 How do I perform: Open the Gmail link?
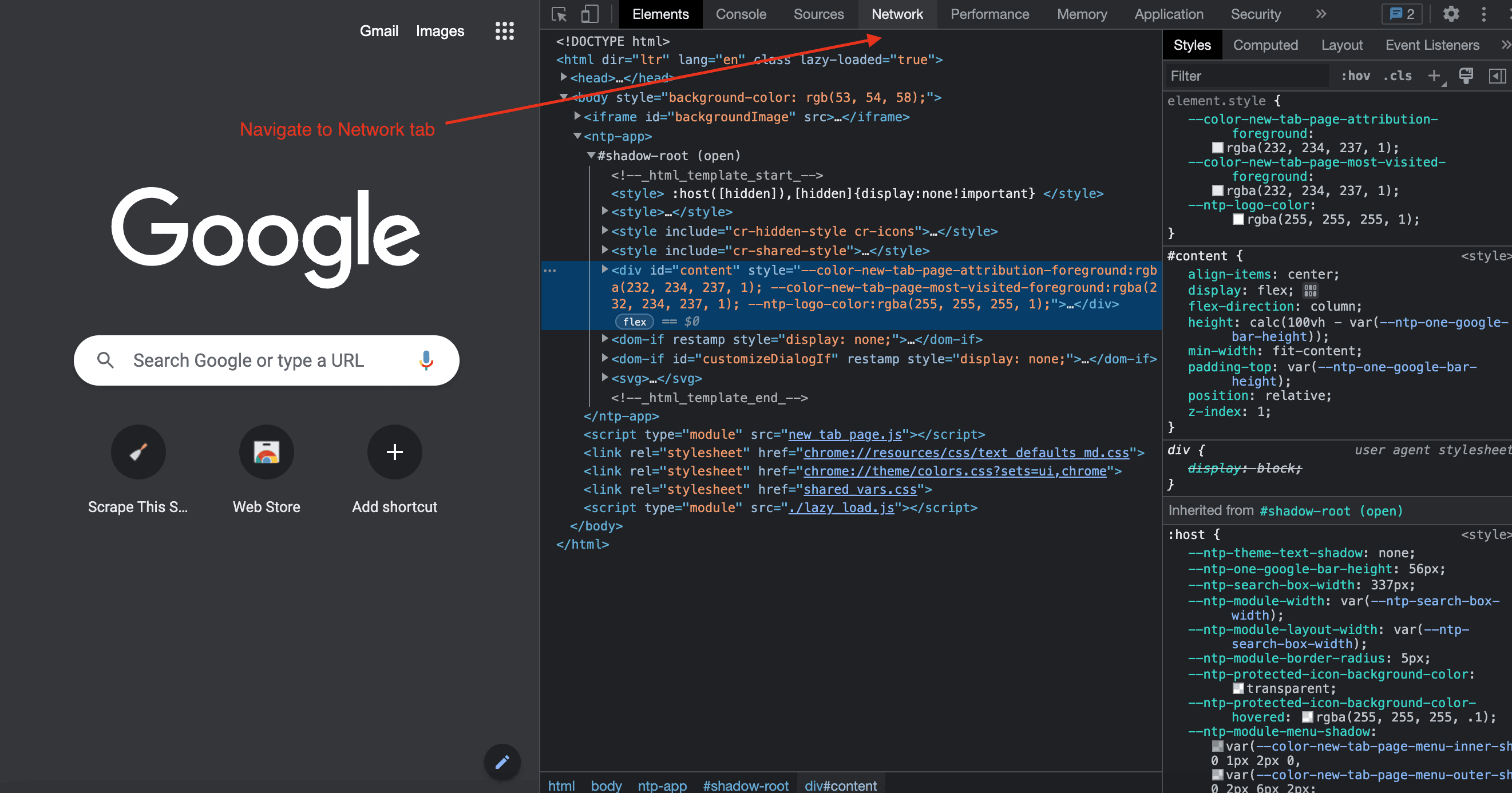379,30
